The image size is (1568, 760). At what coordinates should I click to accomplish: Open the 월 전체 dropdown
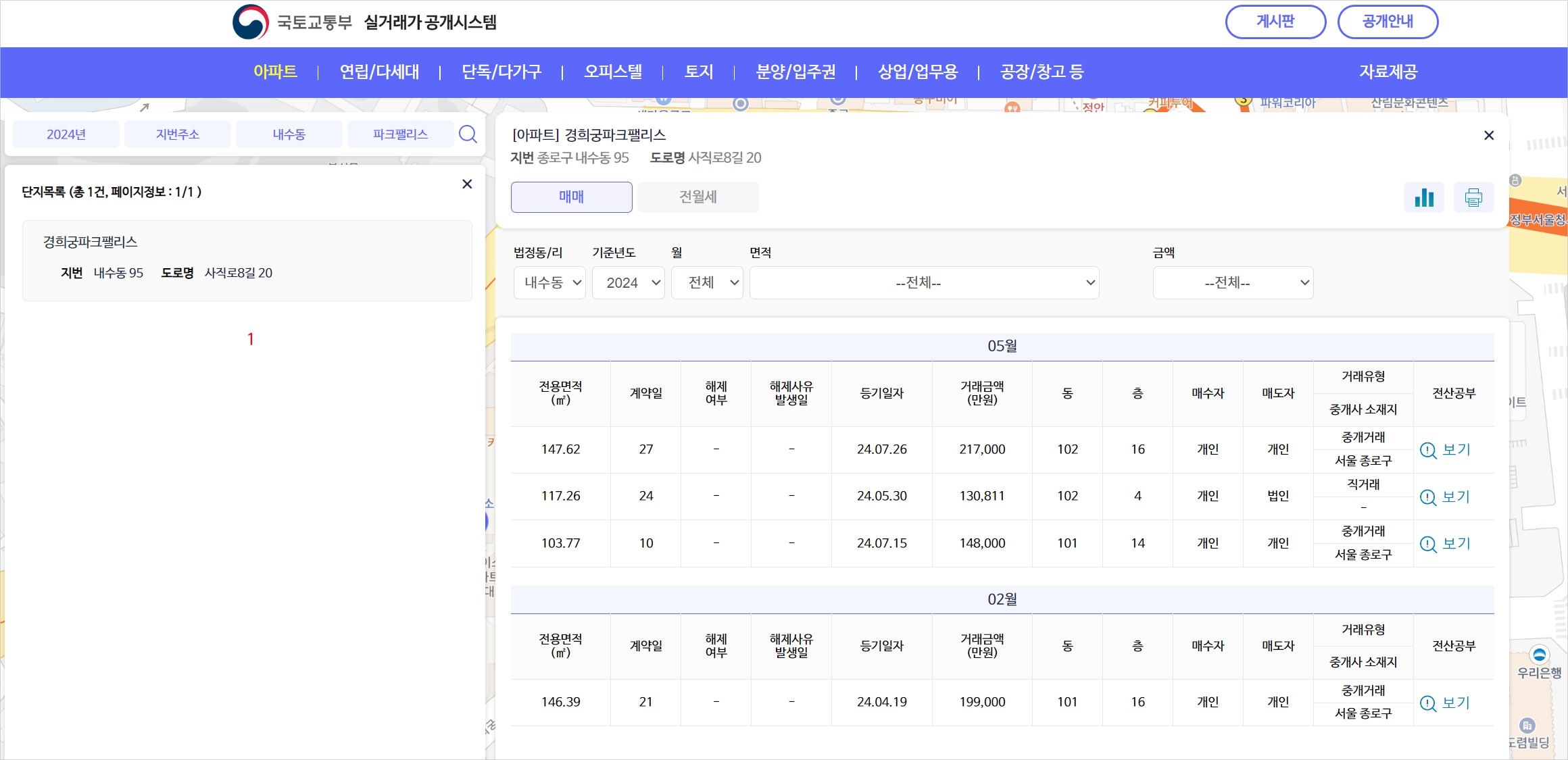click(707, 282)
